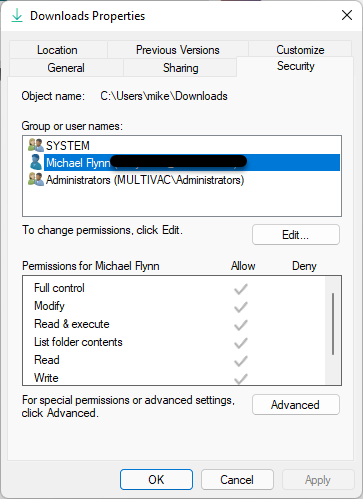The width and height of the screenshot is (363, 499).
Task: Click the Michael Flynn user icon
Action: [x=36, y=162]
